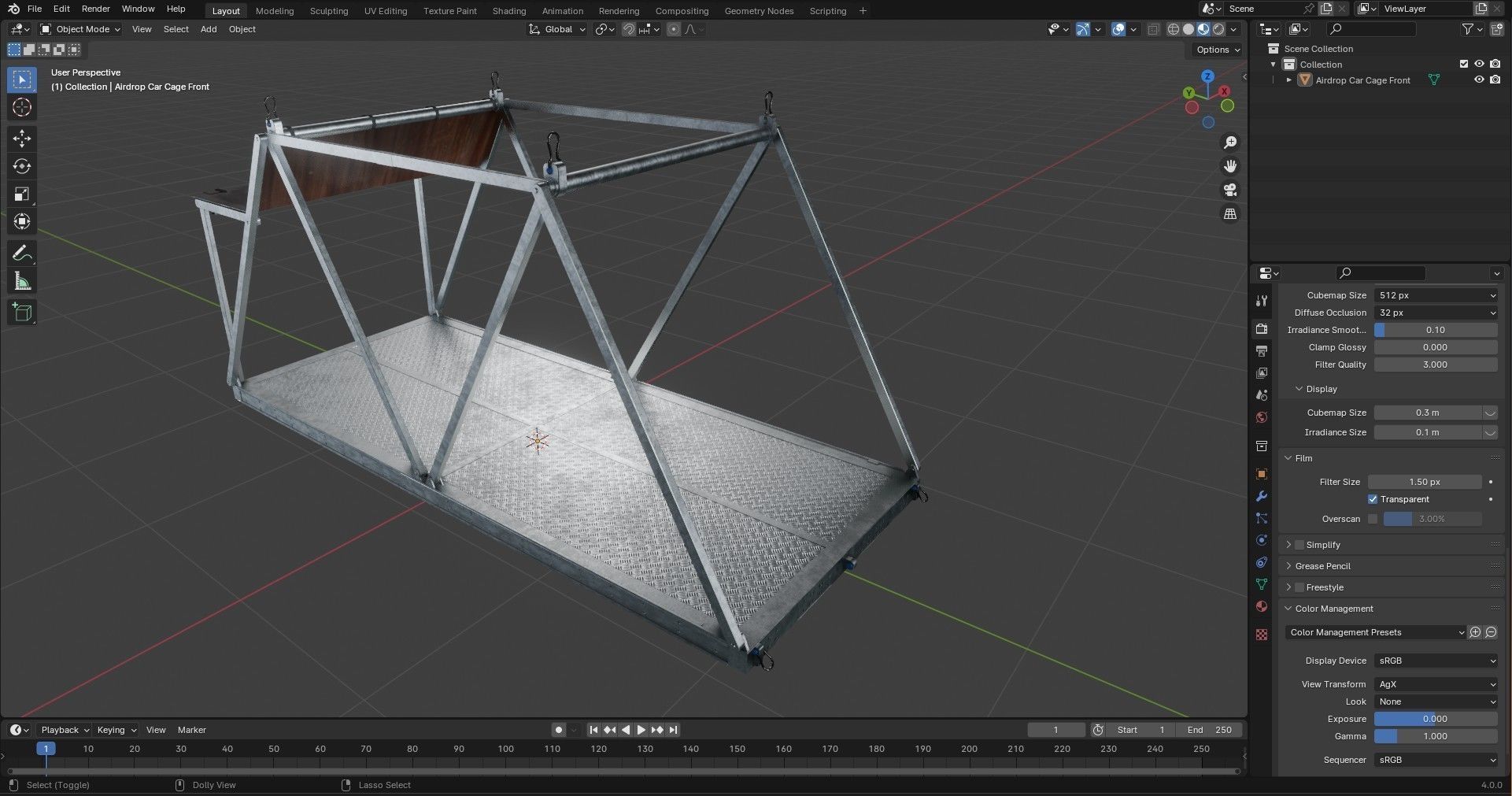
Task: Open the timeline Playback menu
Action: (65, 730)
